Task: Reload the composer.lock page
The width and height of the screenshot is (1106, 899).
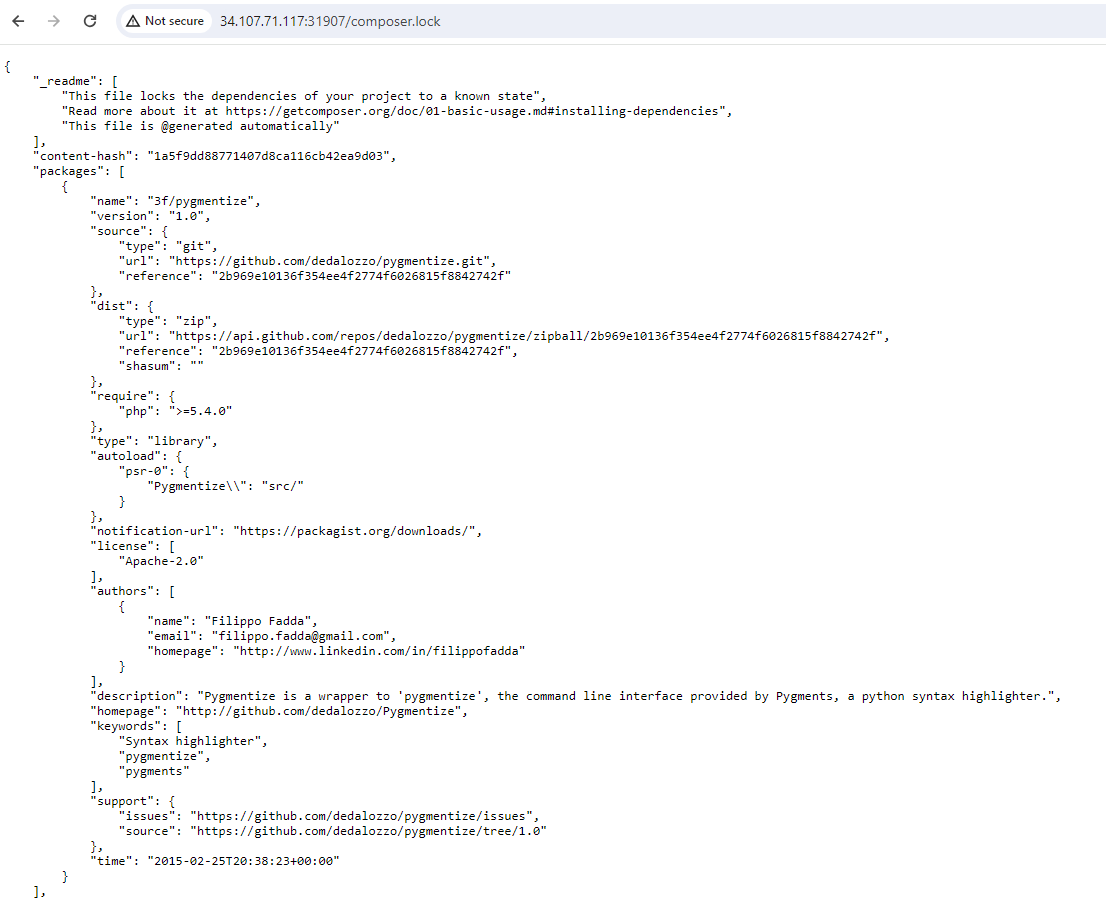Action: (x=90, y=21)
